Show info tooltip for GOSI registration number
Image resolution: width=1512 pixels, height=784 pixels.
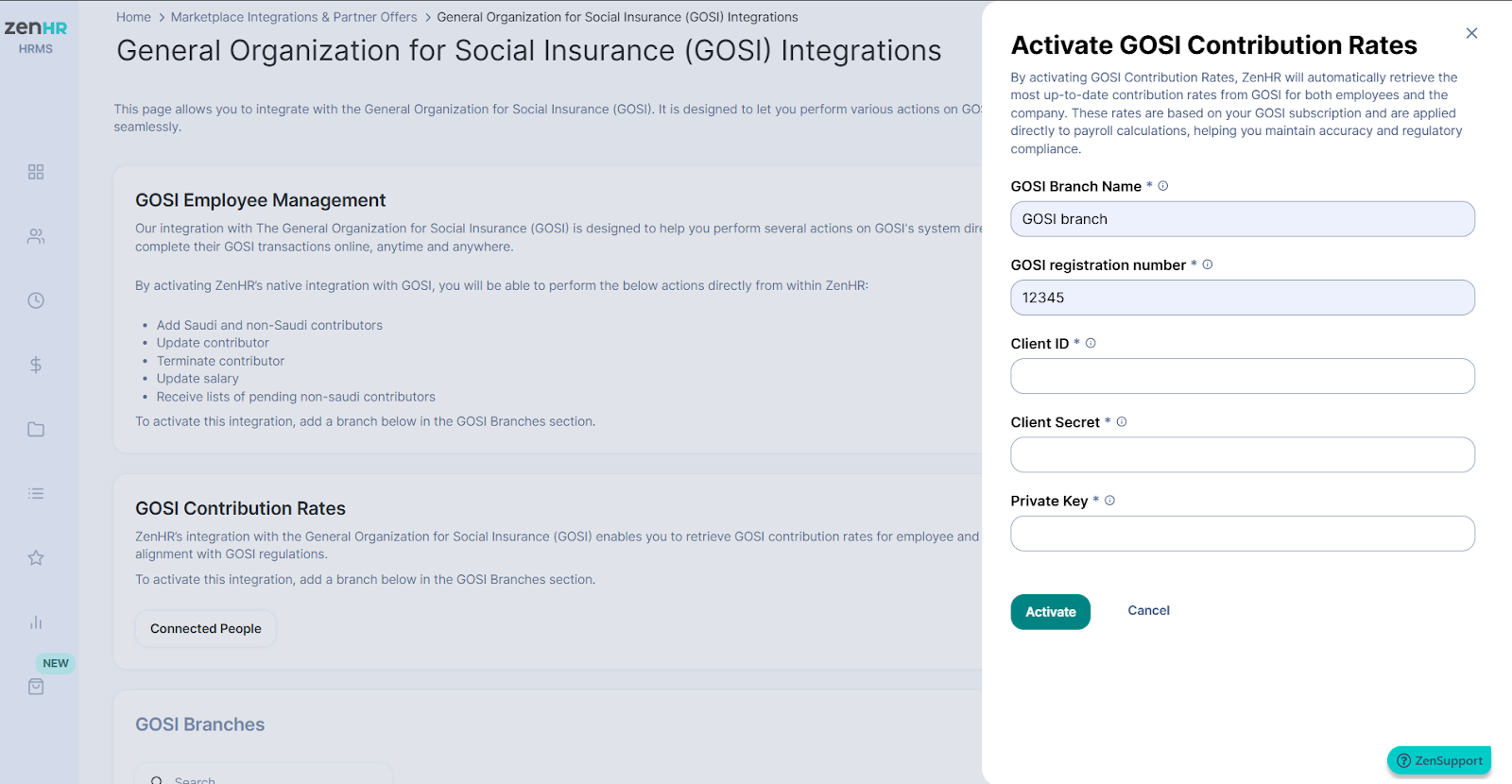pyautogui.click(x=1208, y=264)
